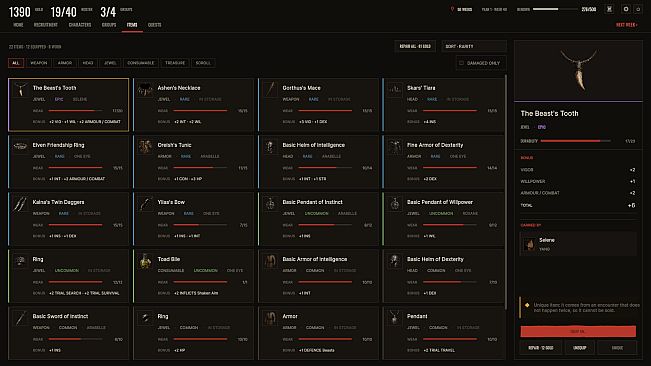Viewport: 651px width, 366px height.
Task: Click Basic Helm of Dexterity icon
Action: 395,261
